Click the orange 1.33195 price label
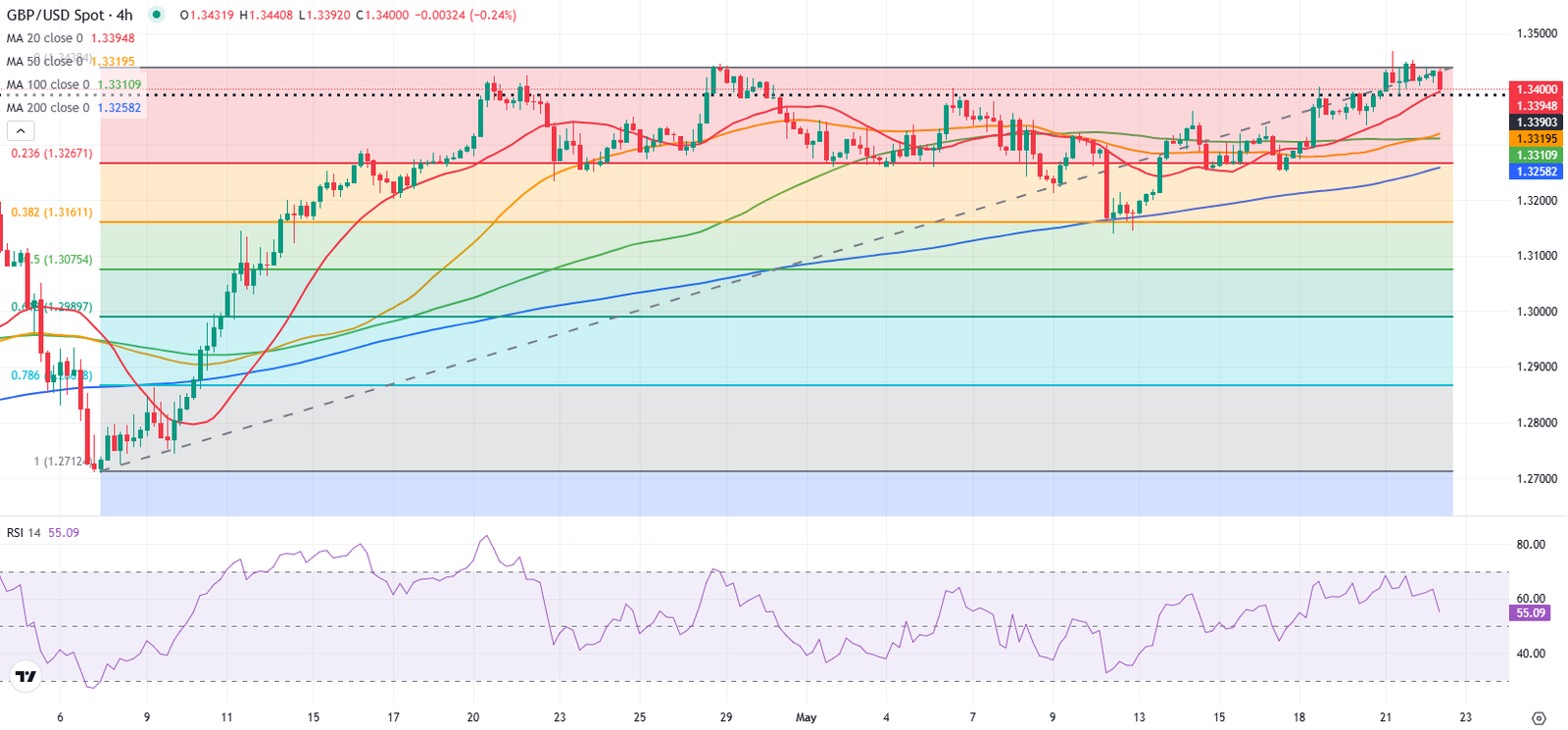 point(1538,139)
